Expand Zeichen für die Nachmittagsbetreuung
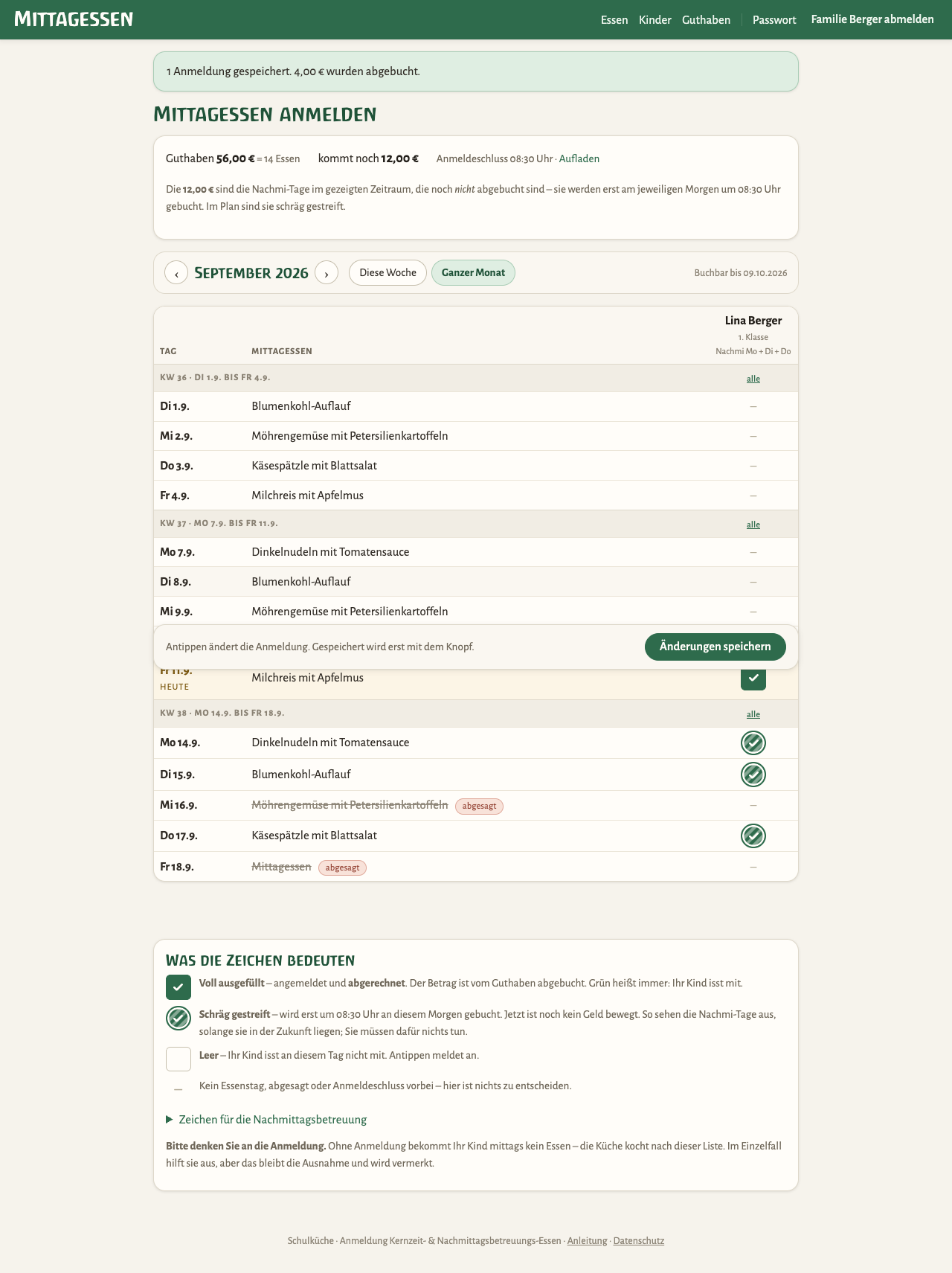The height and width of the screenshot is (1273, 952). [x=266, y=1120]
